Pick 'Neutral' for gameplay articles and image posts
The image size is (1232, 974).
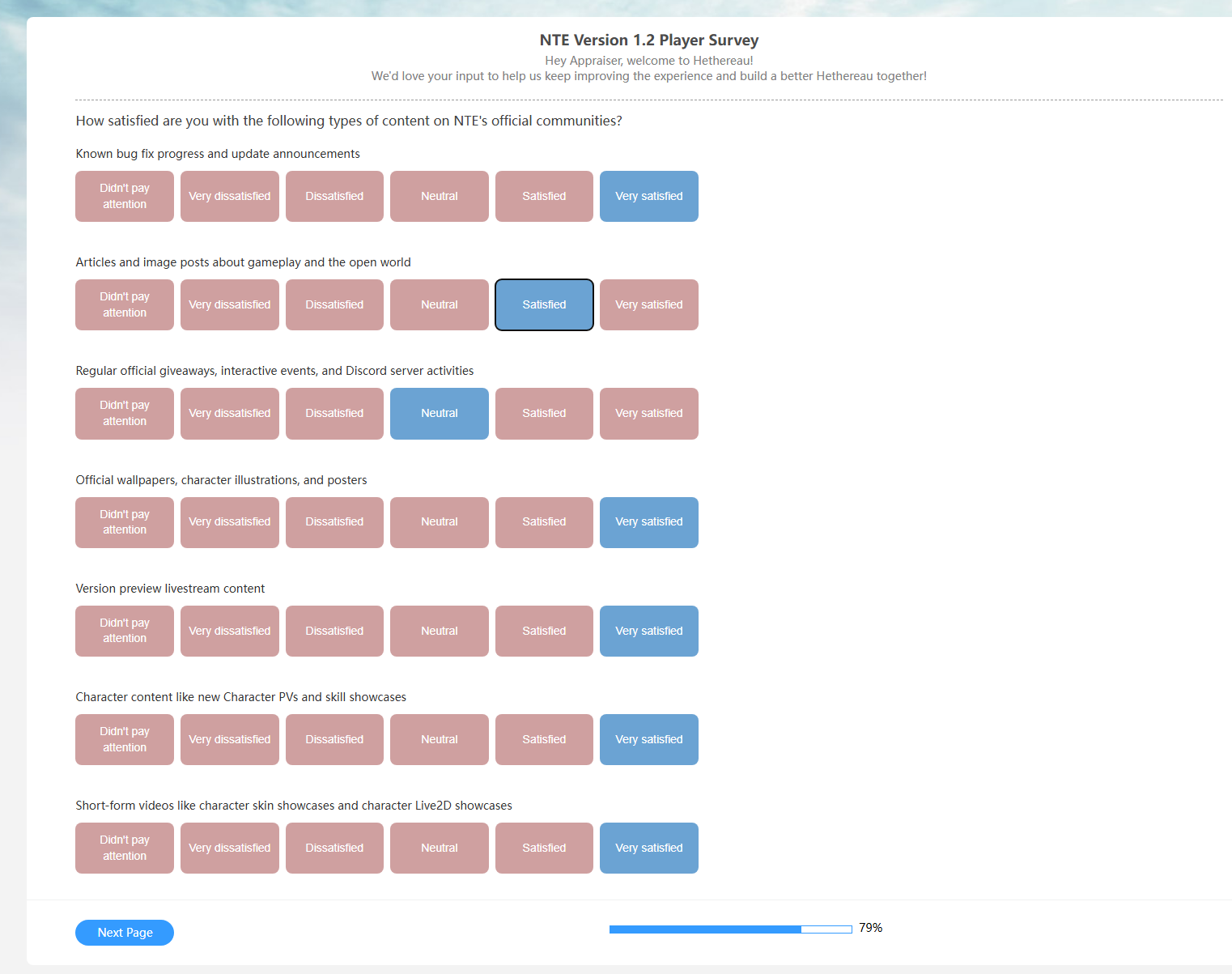440,304
